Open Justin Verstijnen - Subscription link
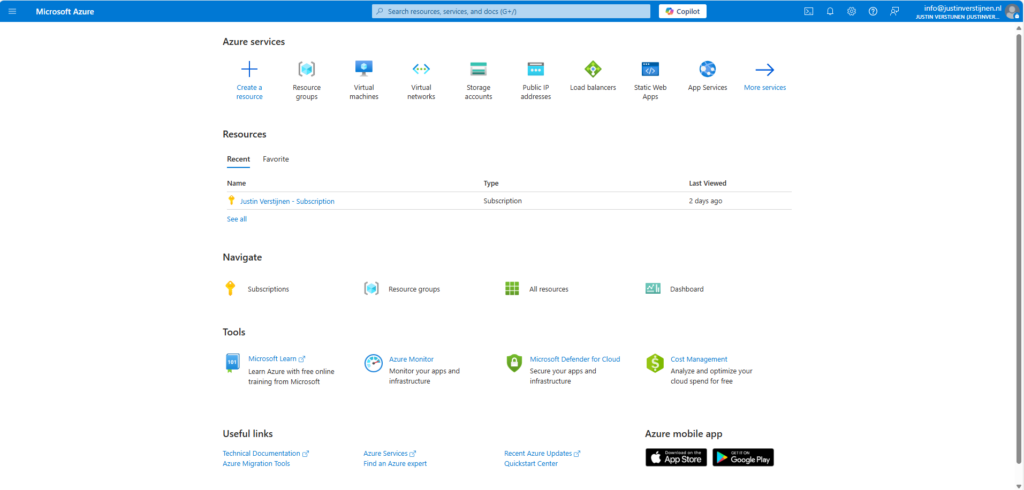Viewport: 1024px width, 490px height. [287, 201]
